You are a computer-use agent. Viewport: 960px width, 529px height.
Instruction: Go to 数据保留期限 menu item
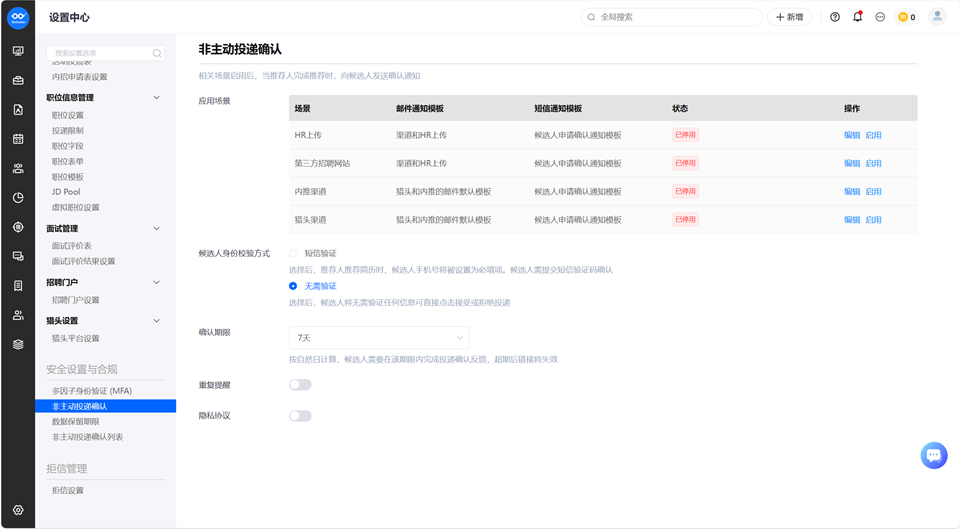coord(75,421)
